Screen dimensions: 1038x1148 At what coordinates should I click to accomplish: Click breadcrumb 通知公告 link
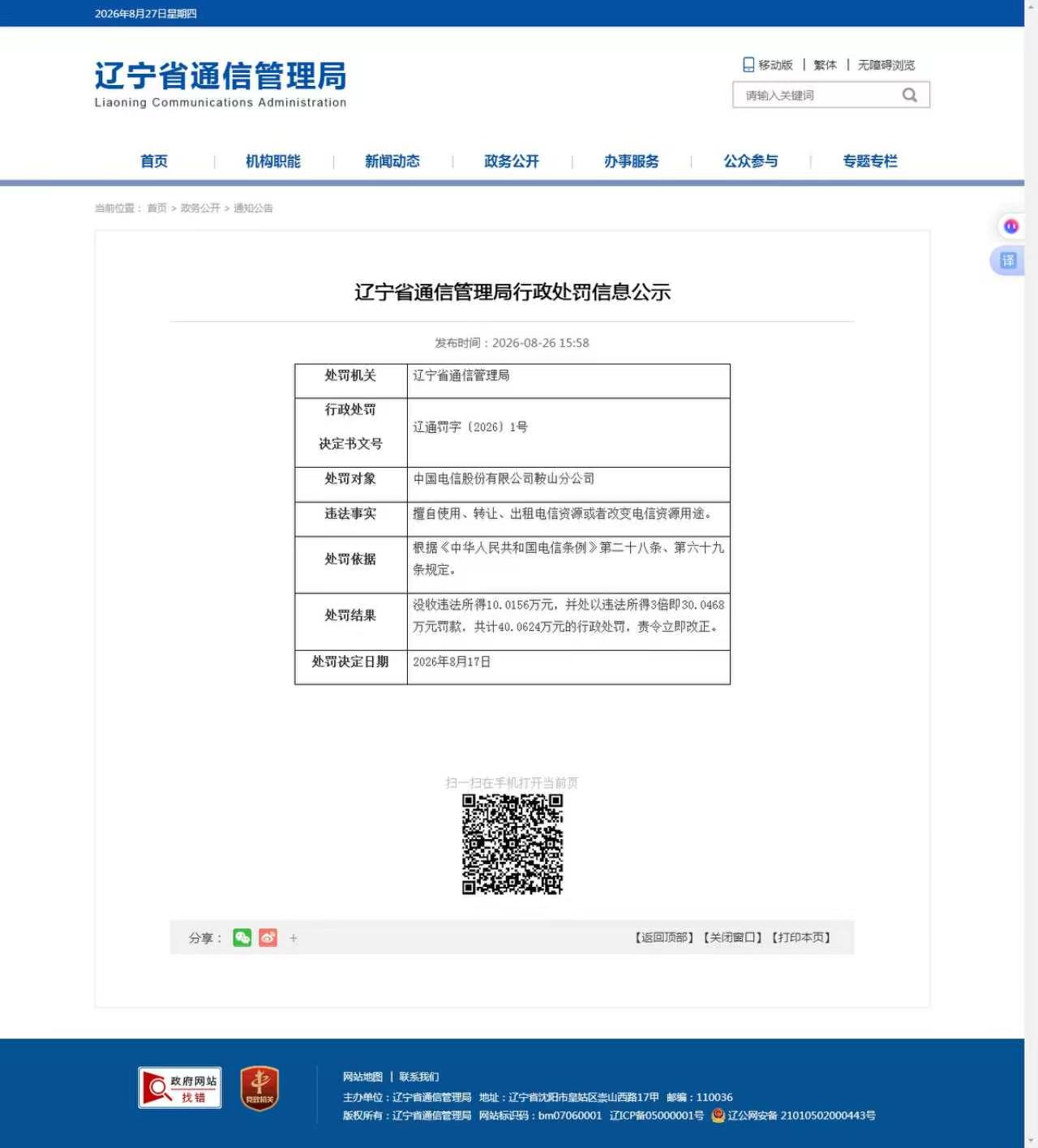253,208
